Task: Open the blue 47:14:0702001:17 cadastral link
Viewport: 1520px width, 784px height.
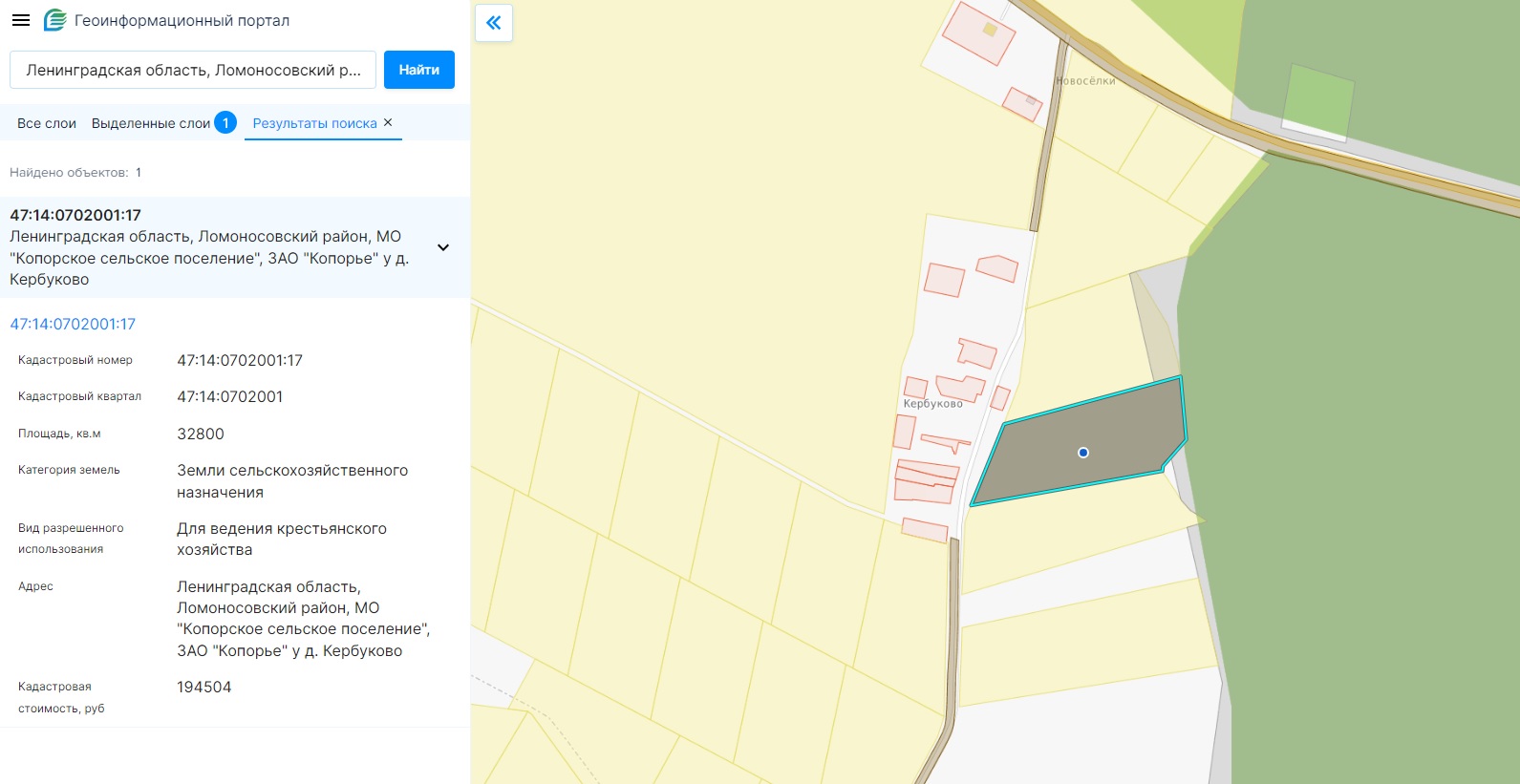Action: coord(73,324)
